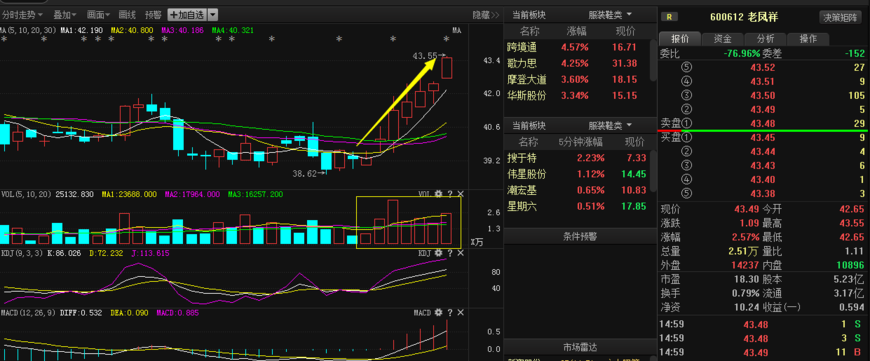Expand the arrow next to +加自选
Screen dimensions: 870x361
213,15
